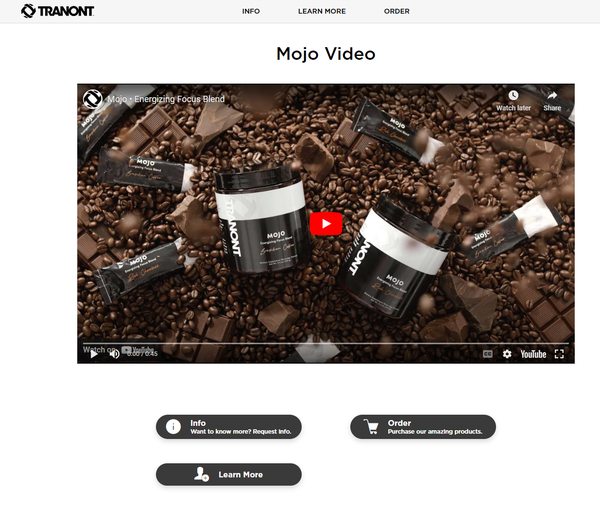Play video with red YouTube play button

point(326,224)
